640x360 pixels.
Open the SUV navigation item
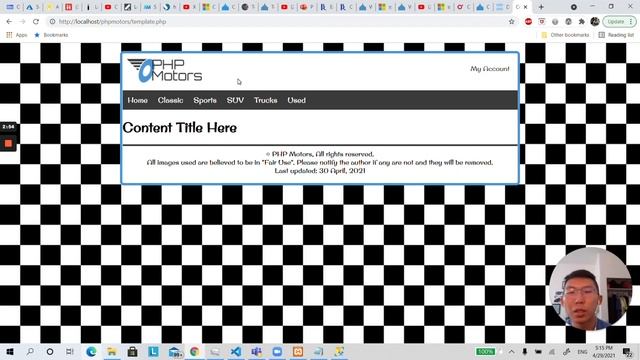(x=235, y=100)
